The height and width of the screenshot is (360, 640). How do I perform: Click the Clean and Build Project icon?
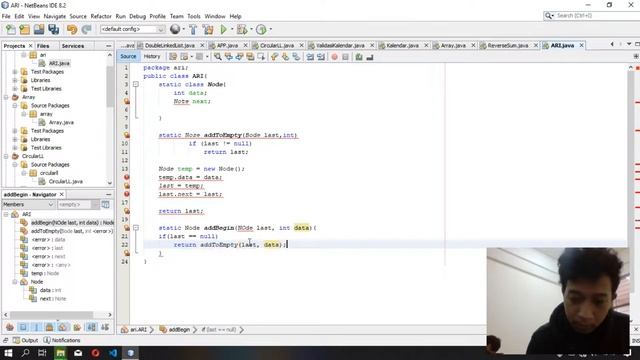(208, 29)
